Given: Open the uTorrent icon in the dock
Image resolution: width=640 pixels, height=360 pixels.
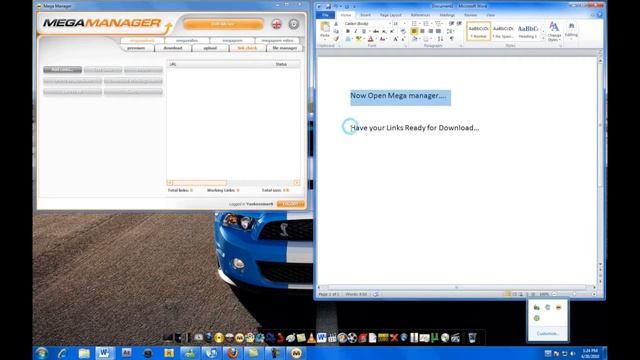Looking at the screenshot, I should pyautogui.click(x=434, y=338).
